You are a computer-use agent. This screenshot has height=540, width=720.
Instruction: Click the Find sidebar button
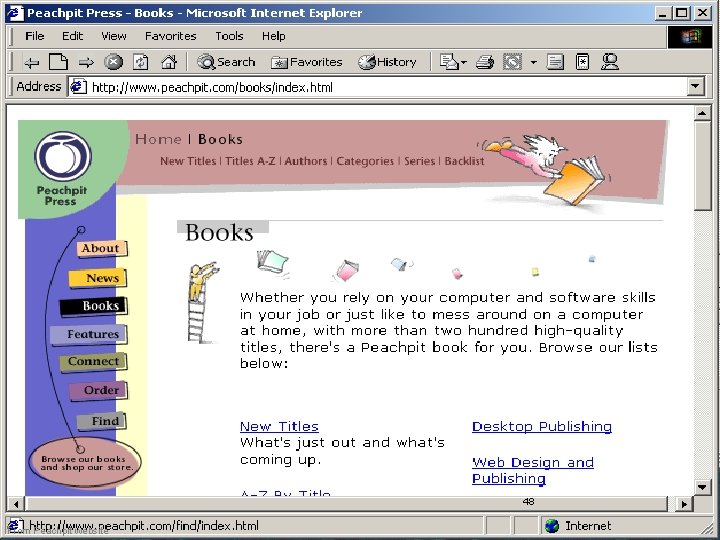[101, 421]
